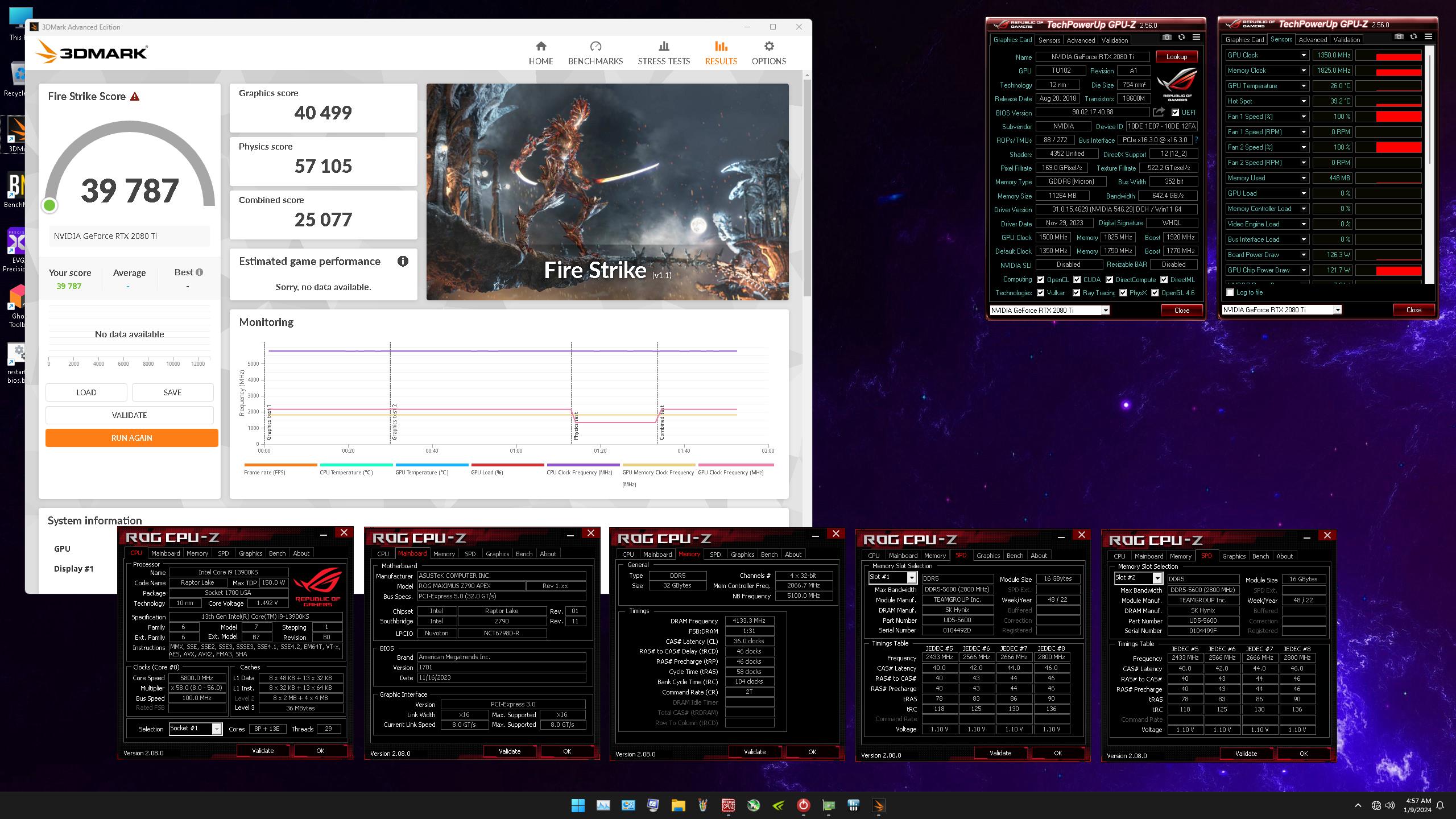Open the volume icon in system tray

(x=1390, y=805)
